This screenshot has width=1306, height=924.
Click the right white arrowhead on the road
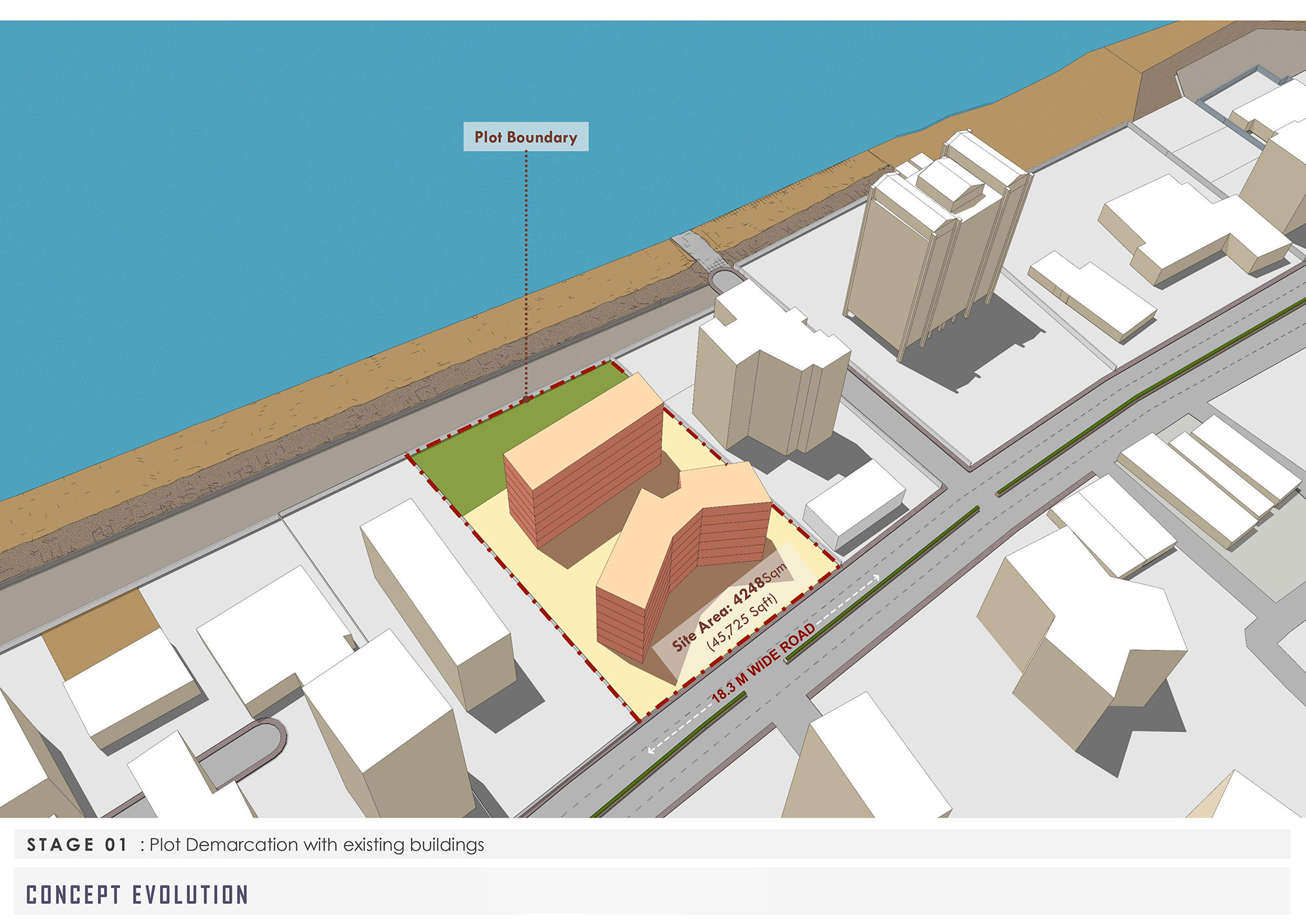point(876,577)
